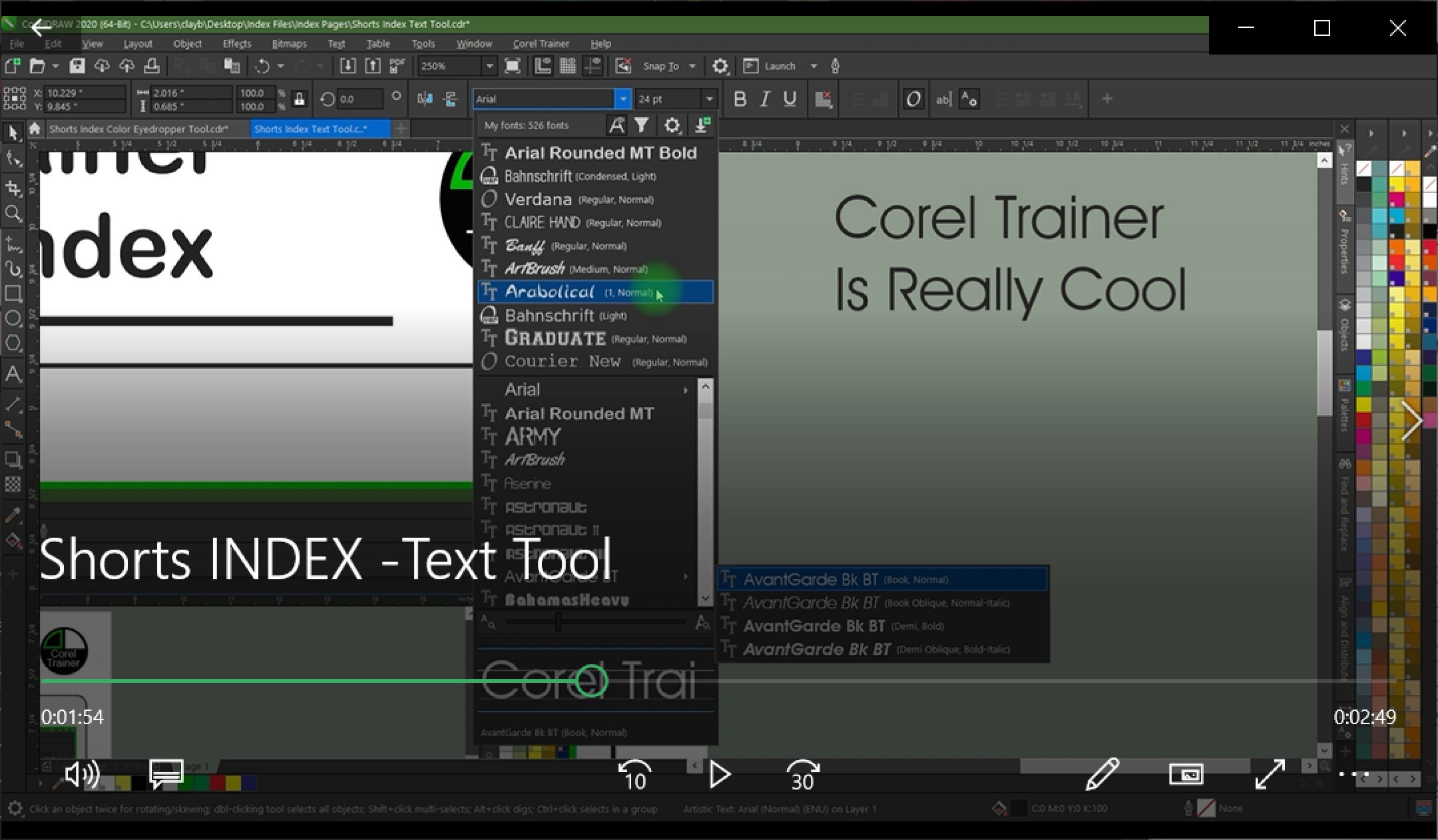Click the font filter funnel icon
The height and width of the screenshot is (840, 1438).
pos(642,125)
